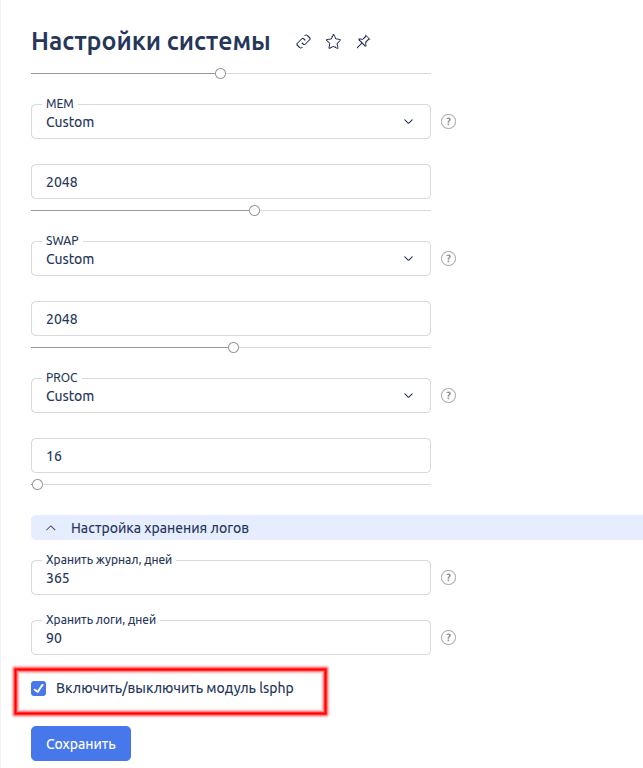This screenshot has width=643, height=768.
Task: Add page to favorites with star icon
Action: click(x=334, y=42)
